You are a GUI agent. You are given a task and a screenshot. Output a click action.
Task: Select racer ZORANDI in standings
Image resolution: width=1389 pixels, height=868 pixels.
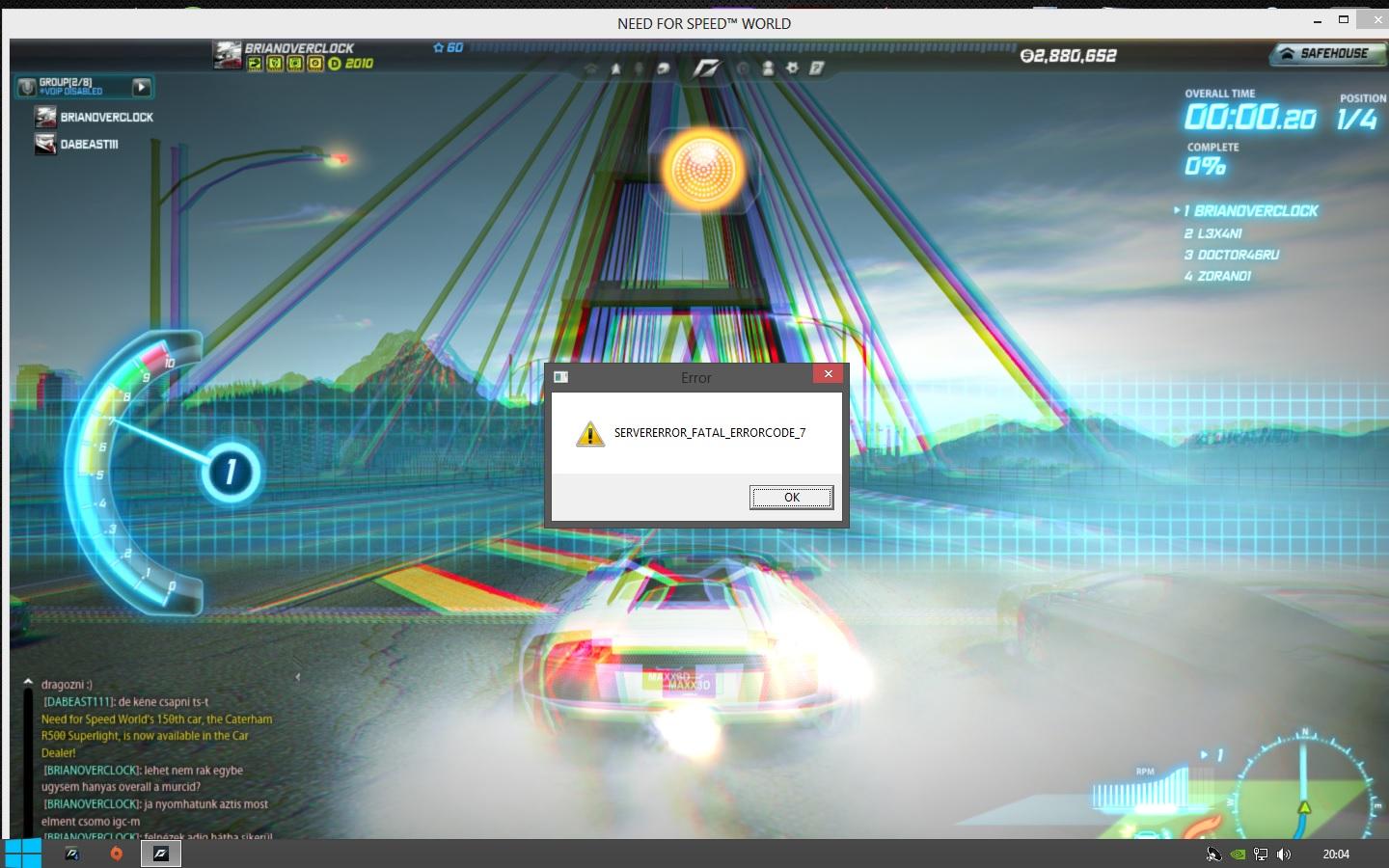click(x=1217, y=276)
